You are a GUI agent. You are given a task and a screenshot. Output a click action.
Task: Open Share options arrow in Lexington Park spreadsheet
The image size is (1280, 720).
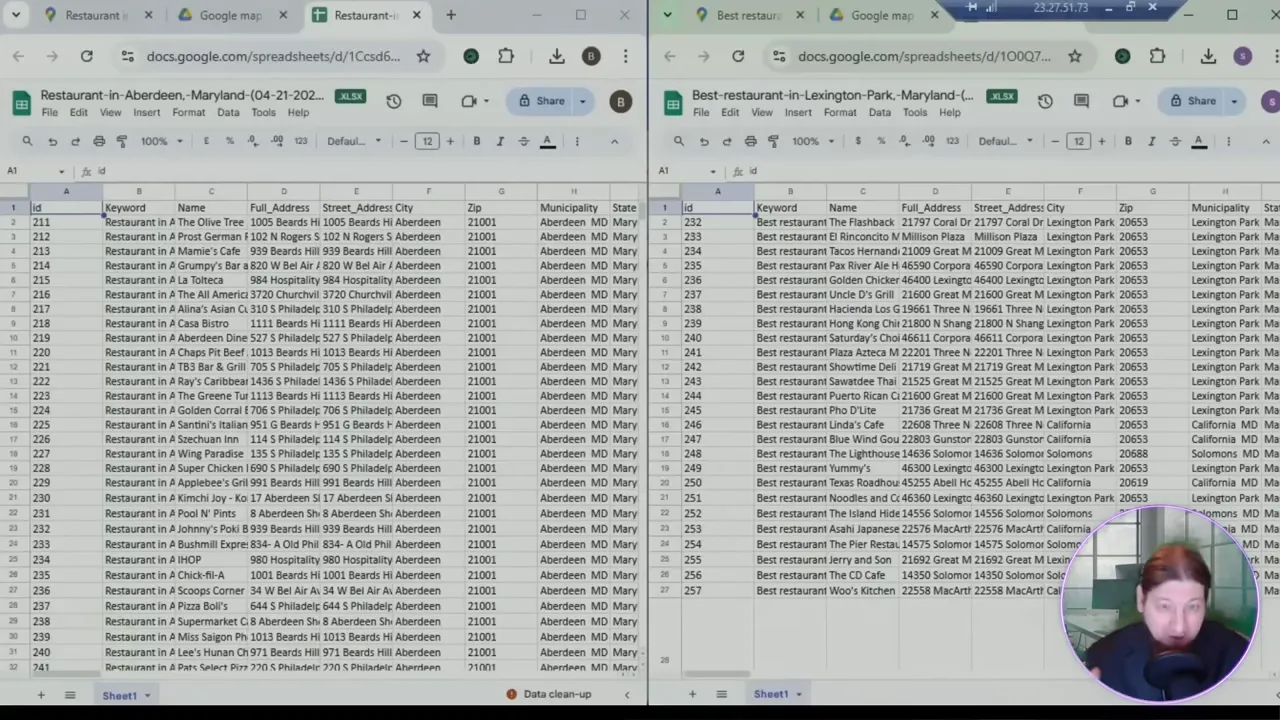1234,101
